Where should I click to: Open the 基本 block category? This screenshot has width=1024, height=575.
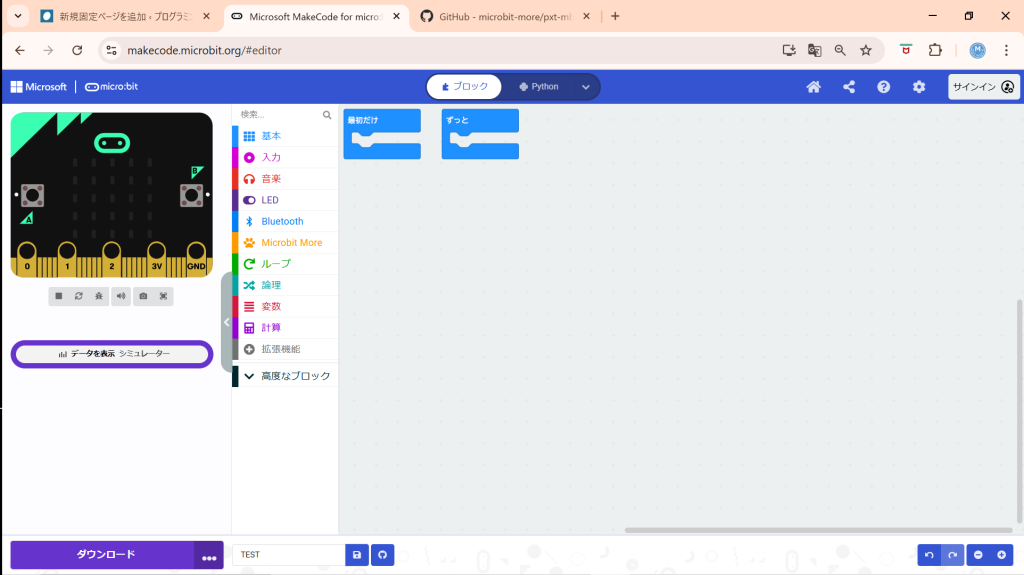(x=271, y=136)
